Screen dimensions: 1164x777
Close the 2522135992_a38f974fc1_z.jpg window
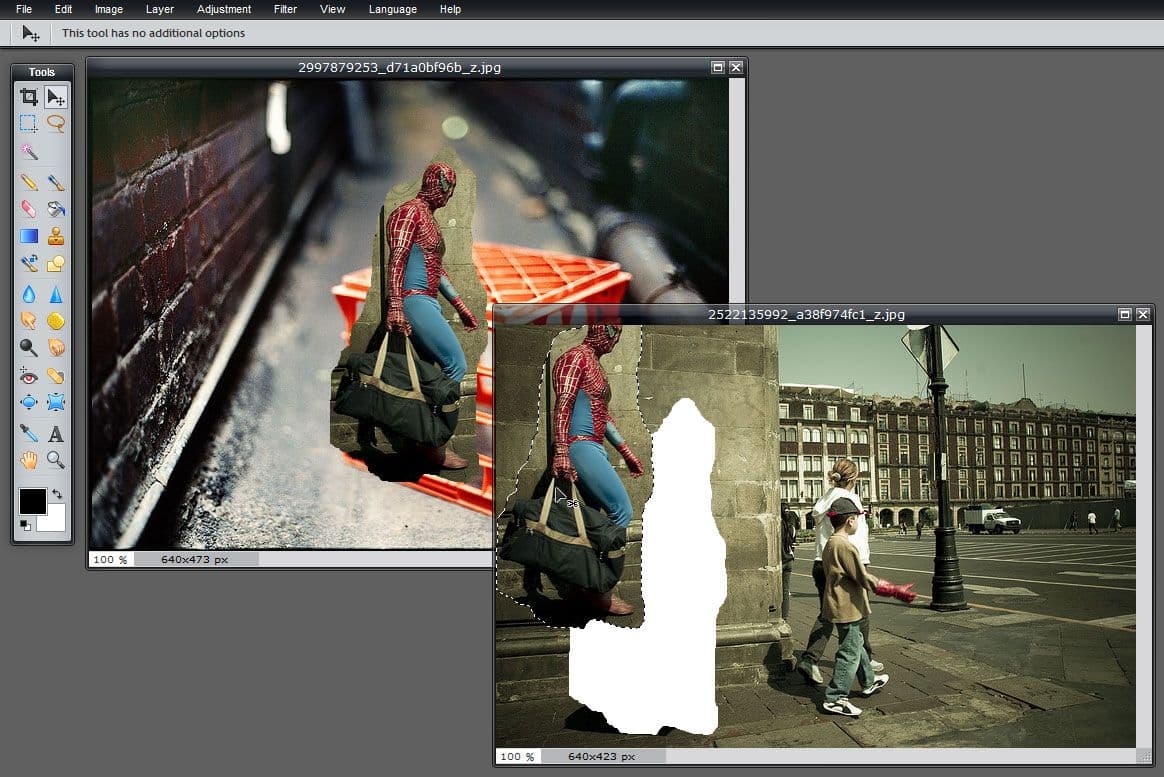[x=1143, y=314]
